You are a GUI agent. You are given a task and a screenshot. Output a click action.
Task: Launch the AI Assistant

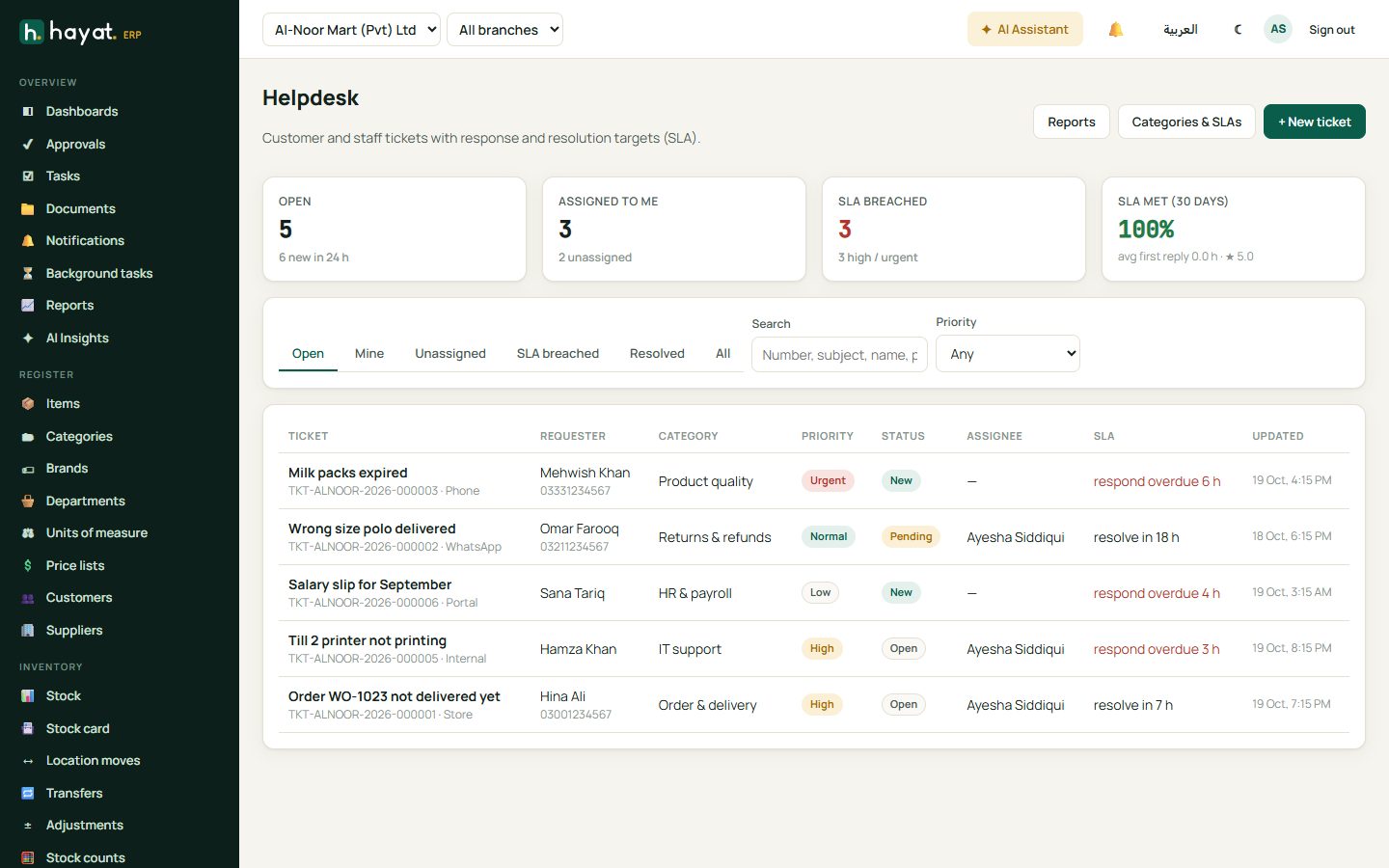tap(1025, 30)
